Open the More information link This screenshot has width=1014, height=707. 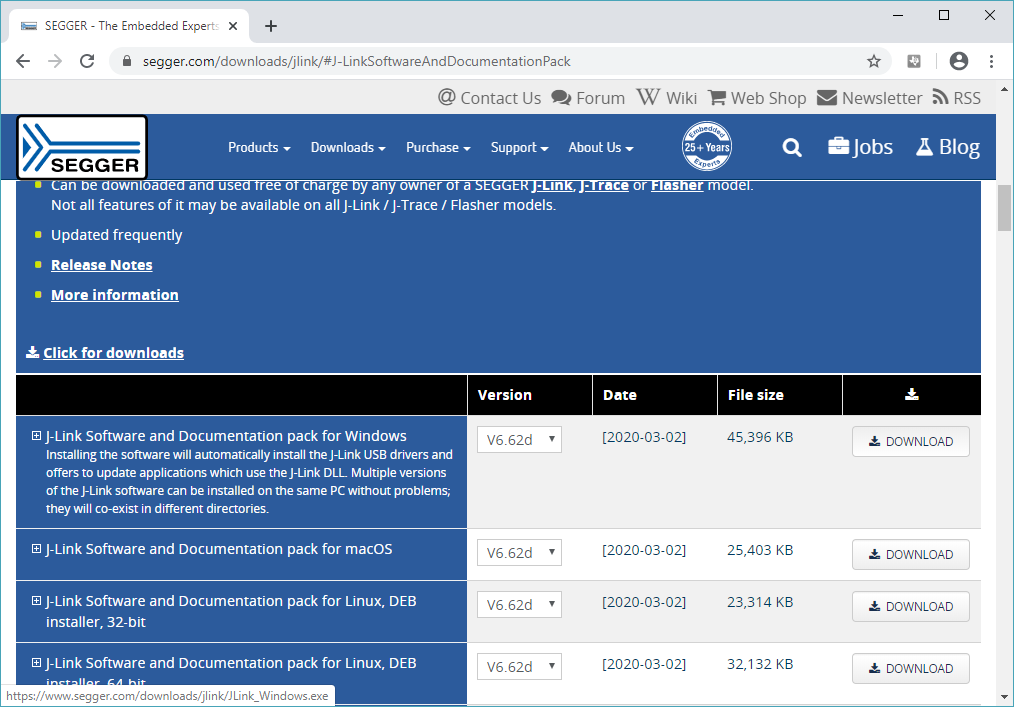(114, 295)
